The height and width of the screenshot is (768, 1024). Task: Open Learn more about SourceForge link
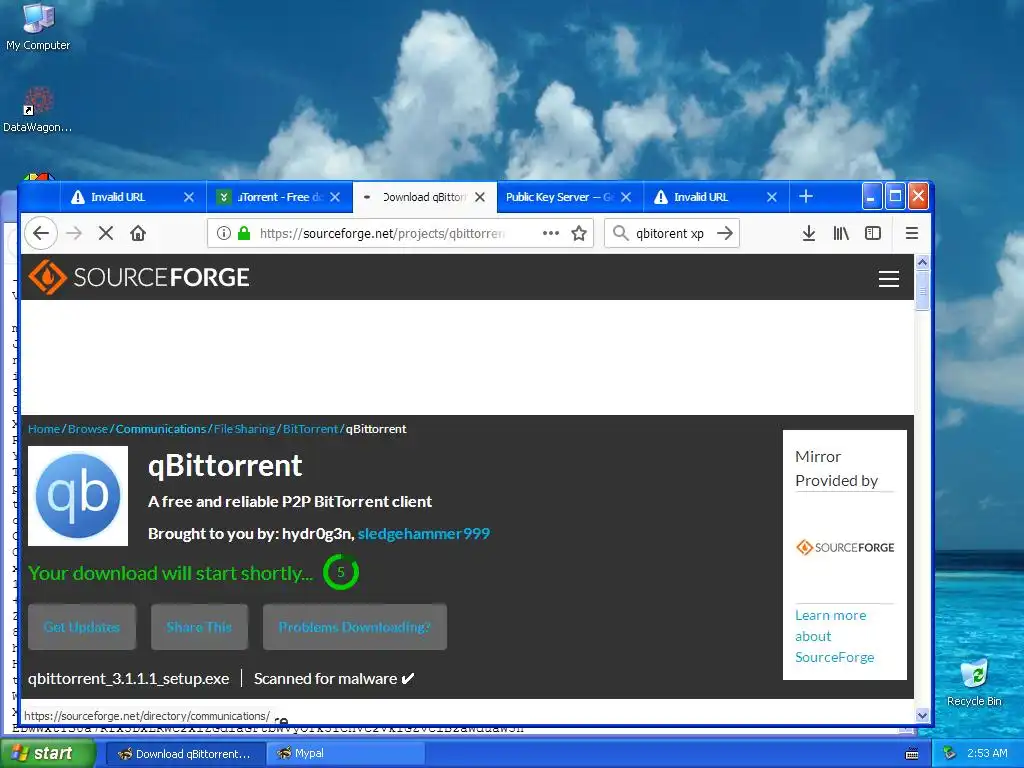point(834,636)
